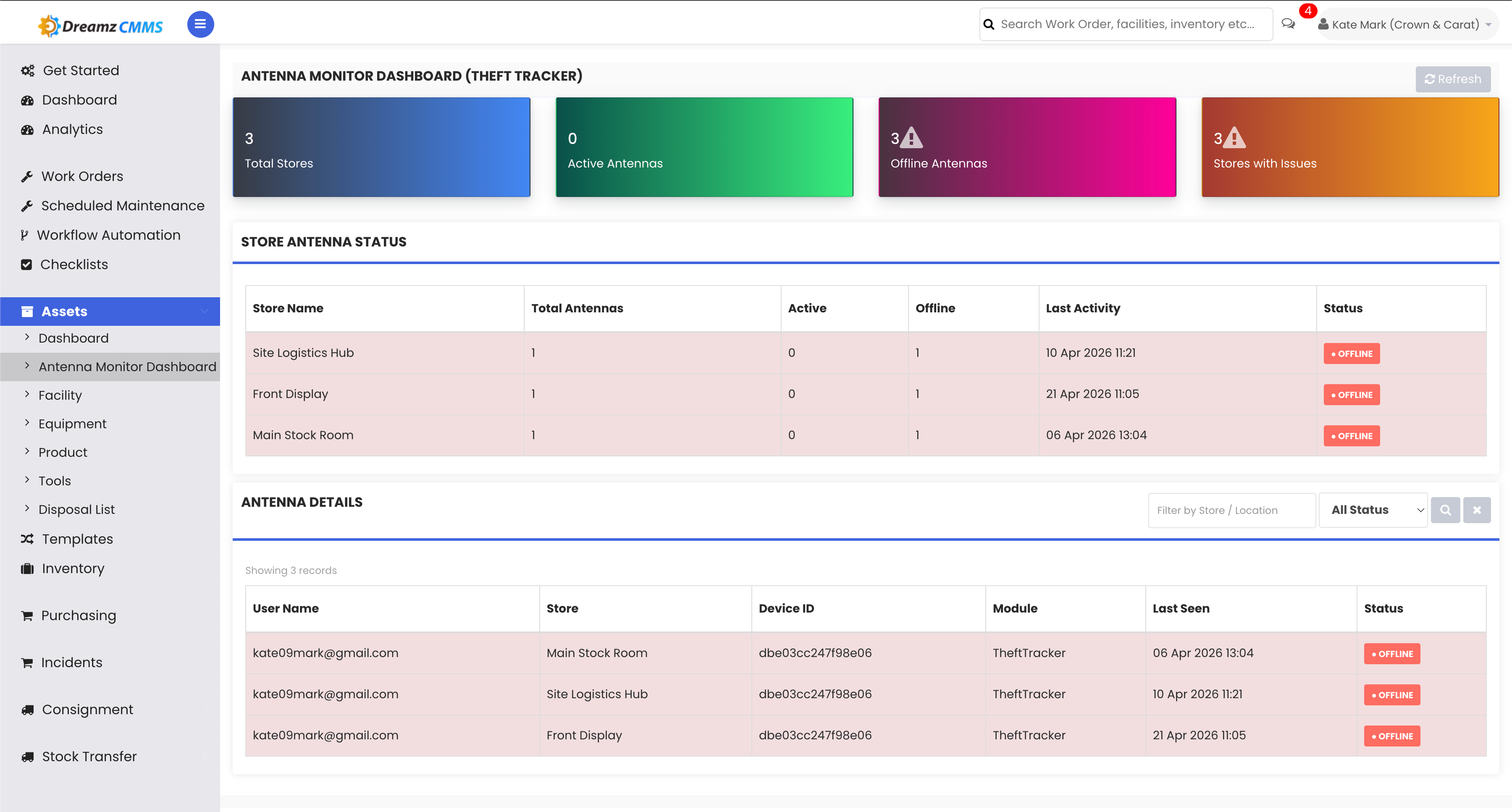1512x812 pixels.
Task: Click the Inventory suitcase icon
Action: pos(27,568)
